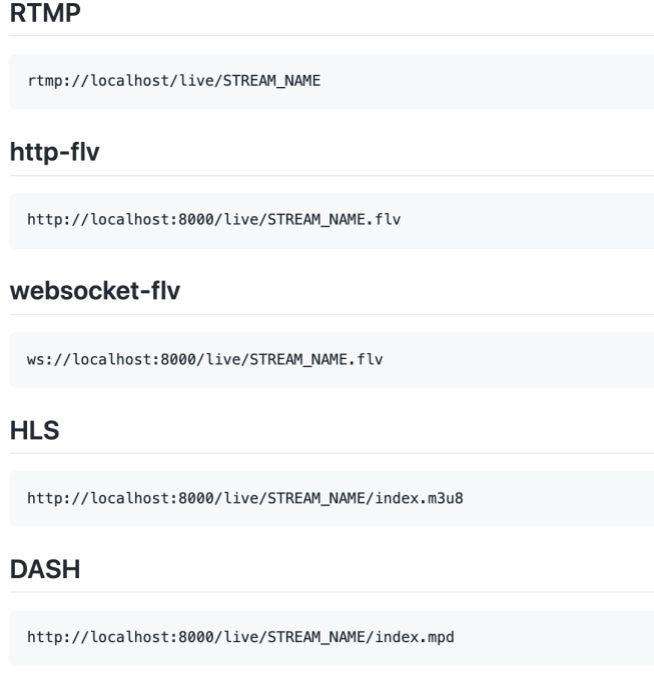Click the ws://localhost:8000 websocket URL text
The image size is (654, 686).
pos(205,360)
